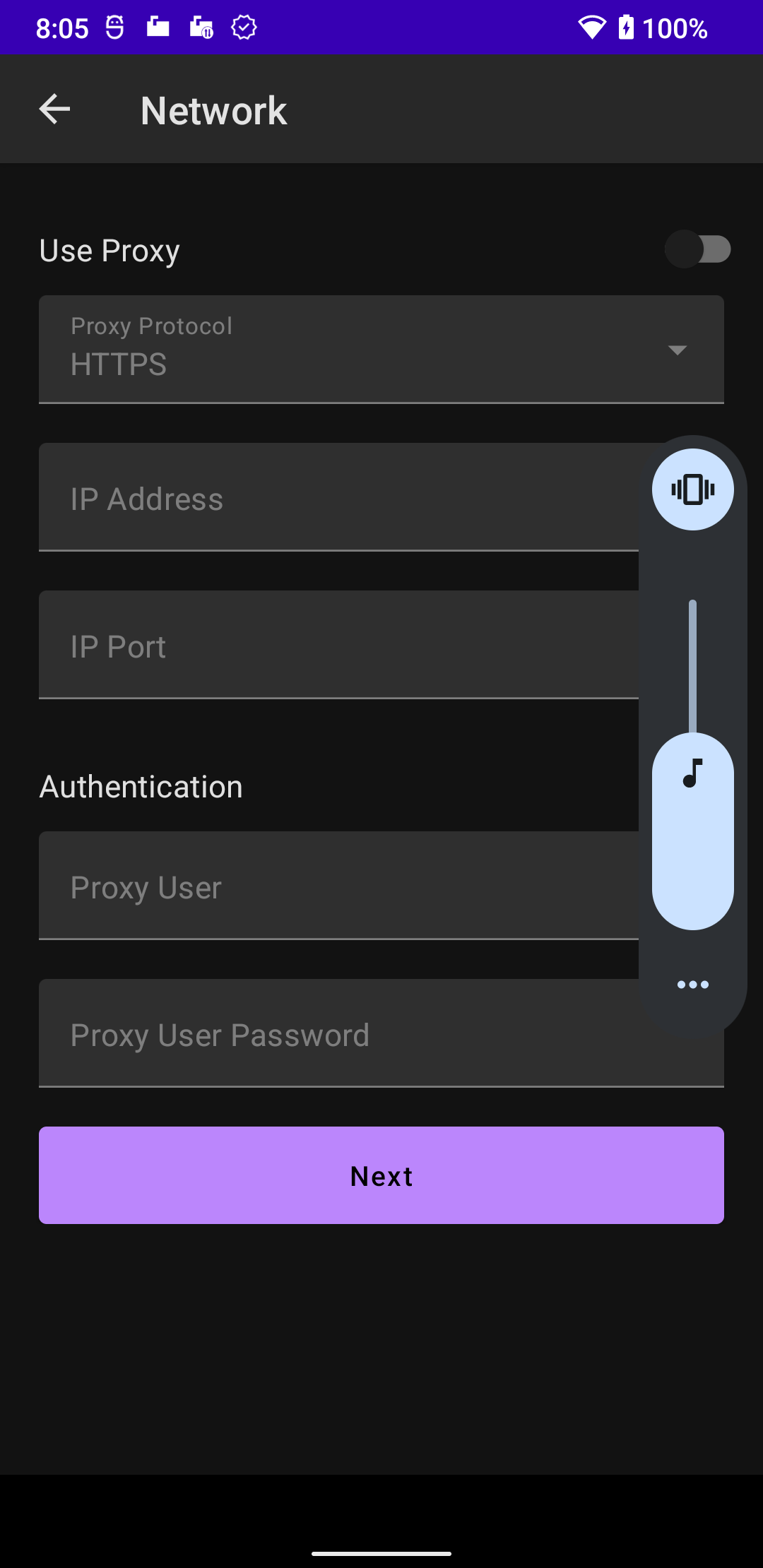Viewport: 763px width, 1568px height.
Task: Open more volume settings via three dots
Action: pyautogui.click(x=692, y=985)
